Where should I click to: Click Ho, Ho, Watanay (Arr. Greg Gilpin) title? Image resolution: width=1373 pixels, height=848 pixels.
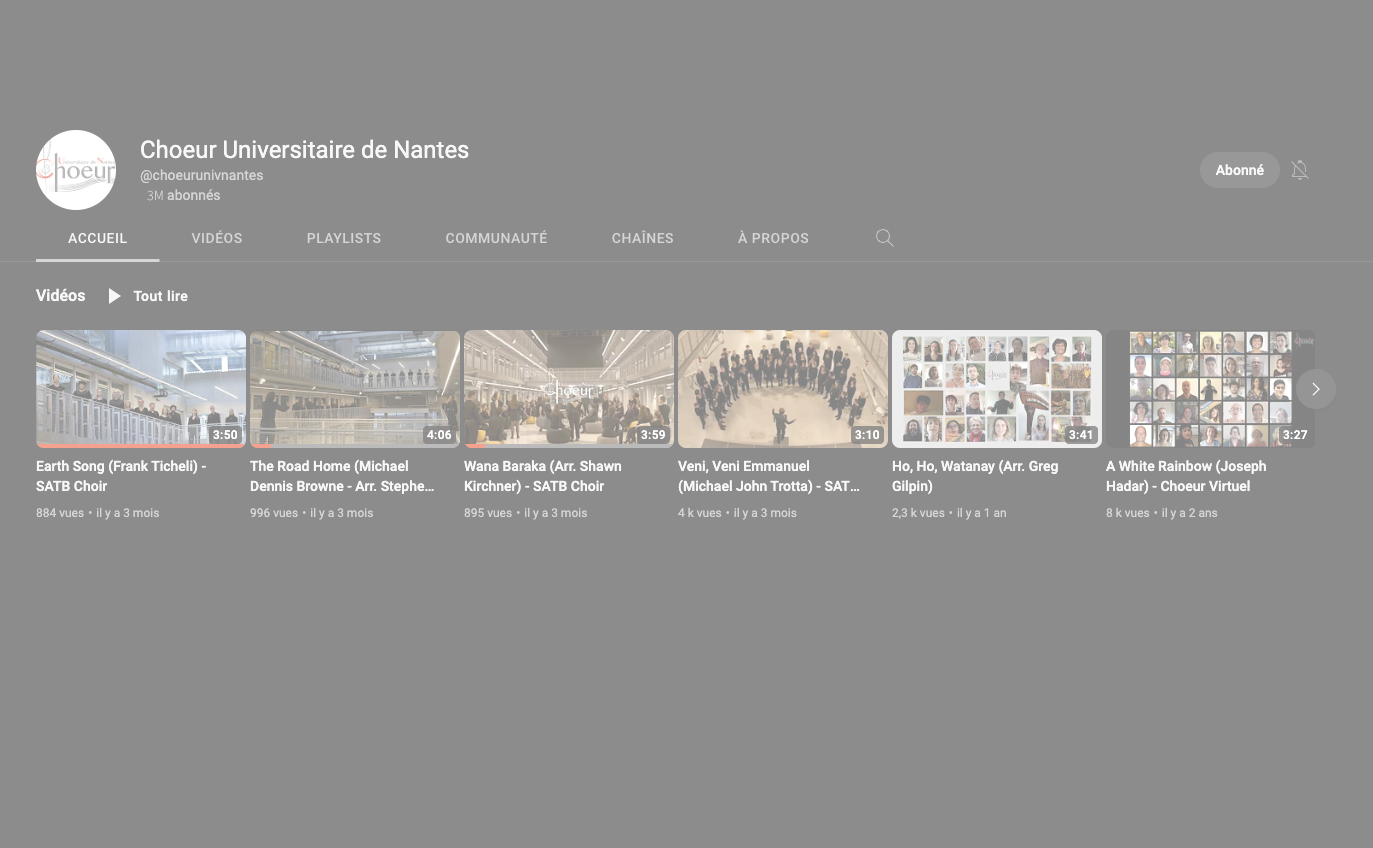pos(975,476)
